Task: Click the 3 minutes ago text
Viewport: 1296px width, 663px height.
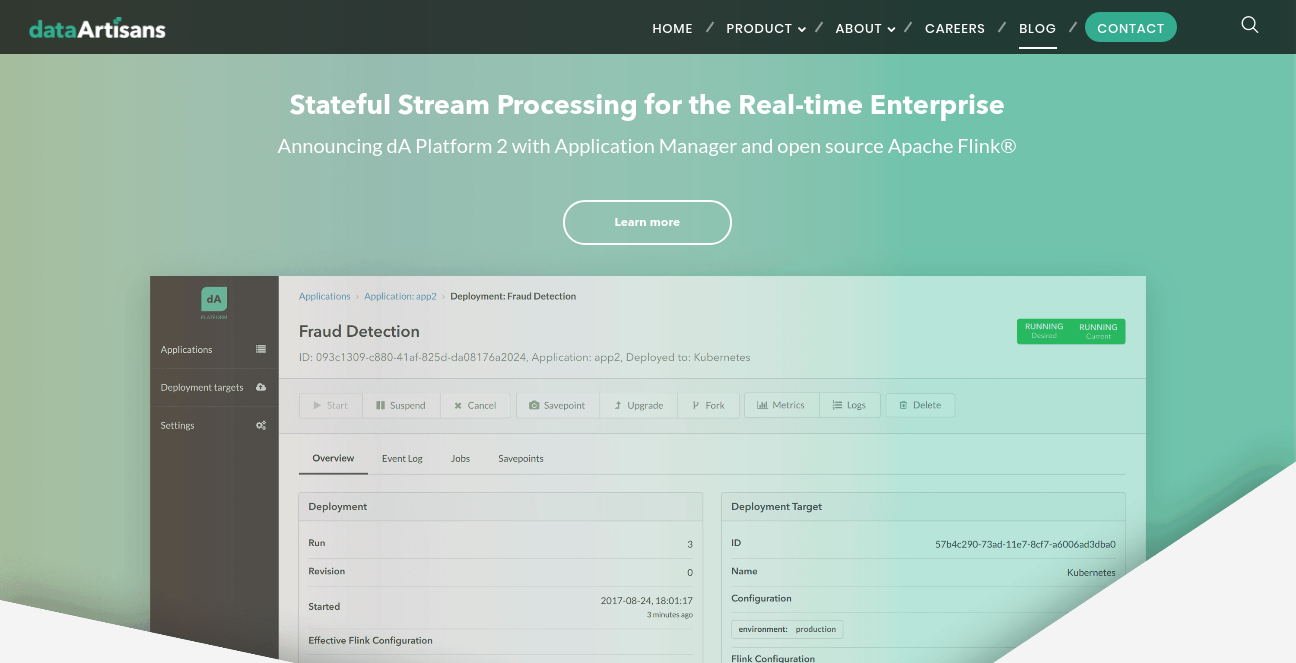Action: (670, 614)
